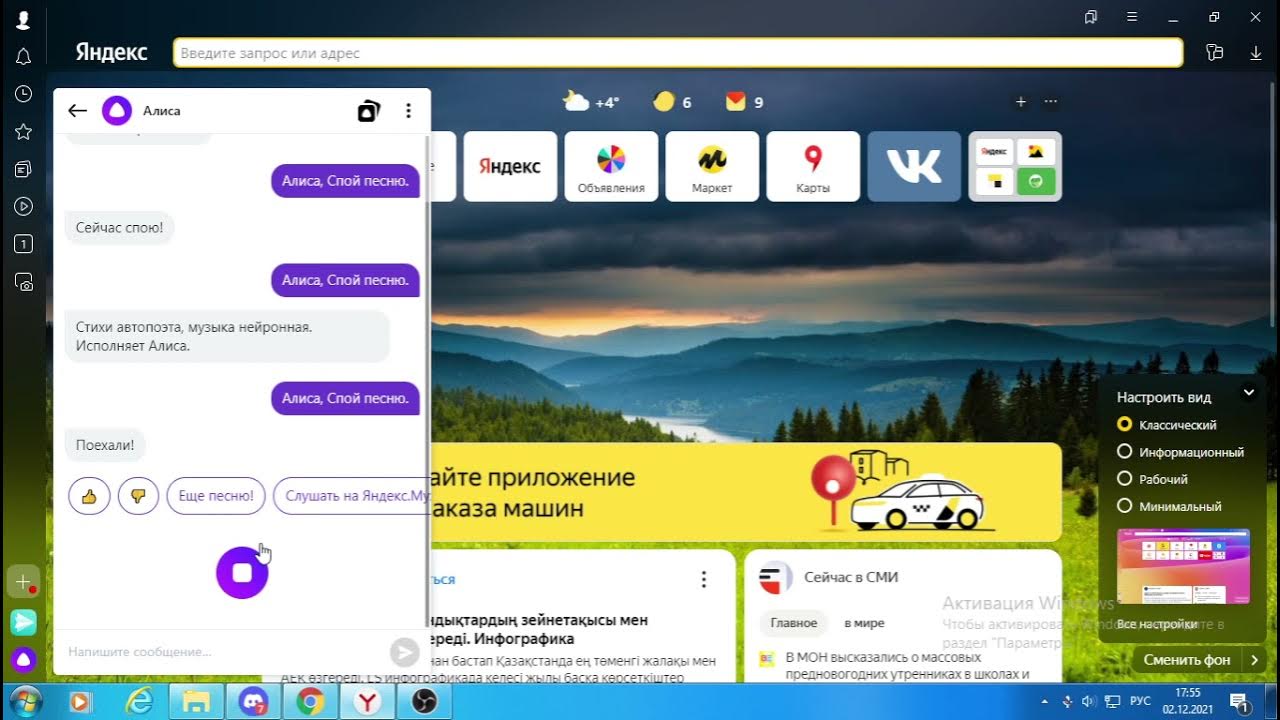1280x720 pixels.
Task: Open mail widget showing 9
Action: click(x=745, y=101)
